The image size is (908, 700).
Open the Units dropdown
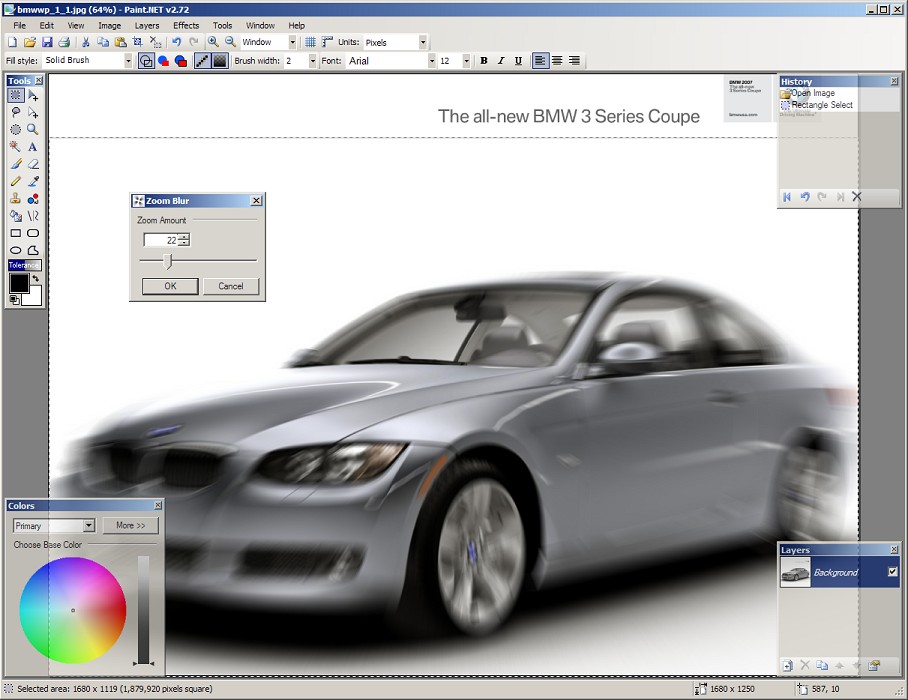pyautogui.click(x=423, y=42)
